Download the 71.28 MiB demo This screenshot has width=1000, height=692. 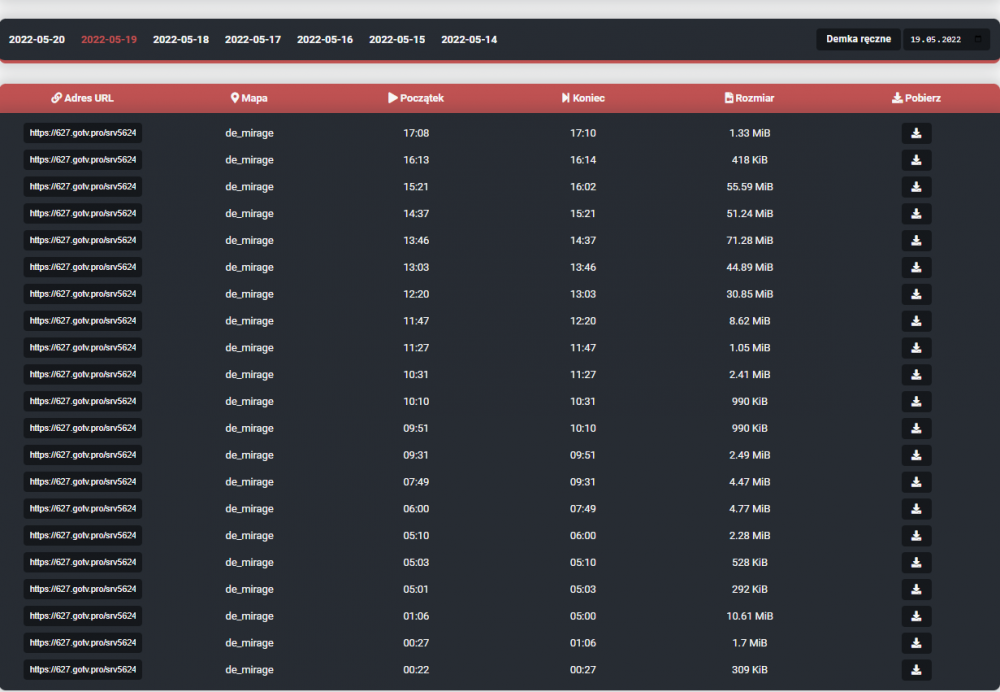tap(916, 240)
